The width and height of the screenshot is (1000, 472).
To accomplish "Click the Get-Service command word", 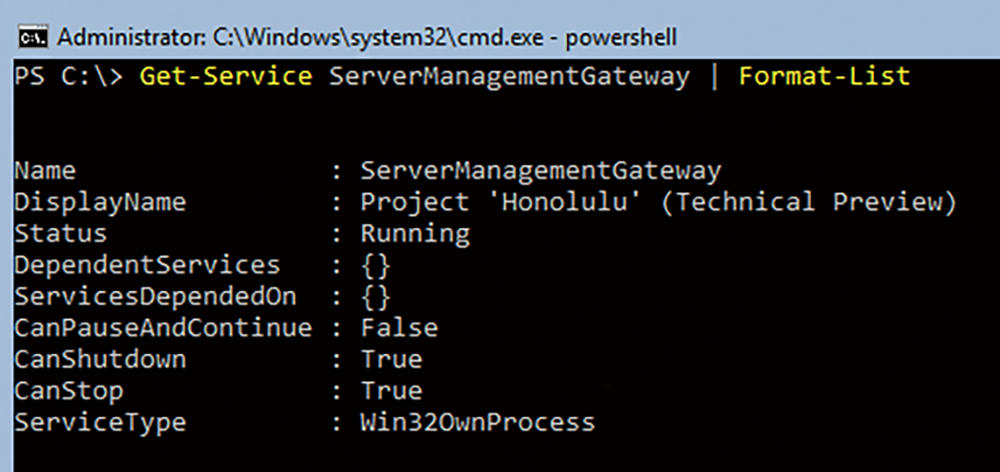I will (x=226, y=77).
